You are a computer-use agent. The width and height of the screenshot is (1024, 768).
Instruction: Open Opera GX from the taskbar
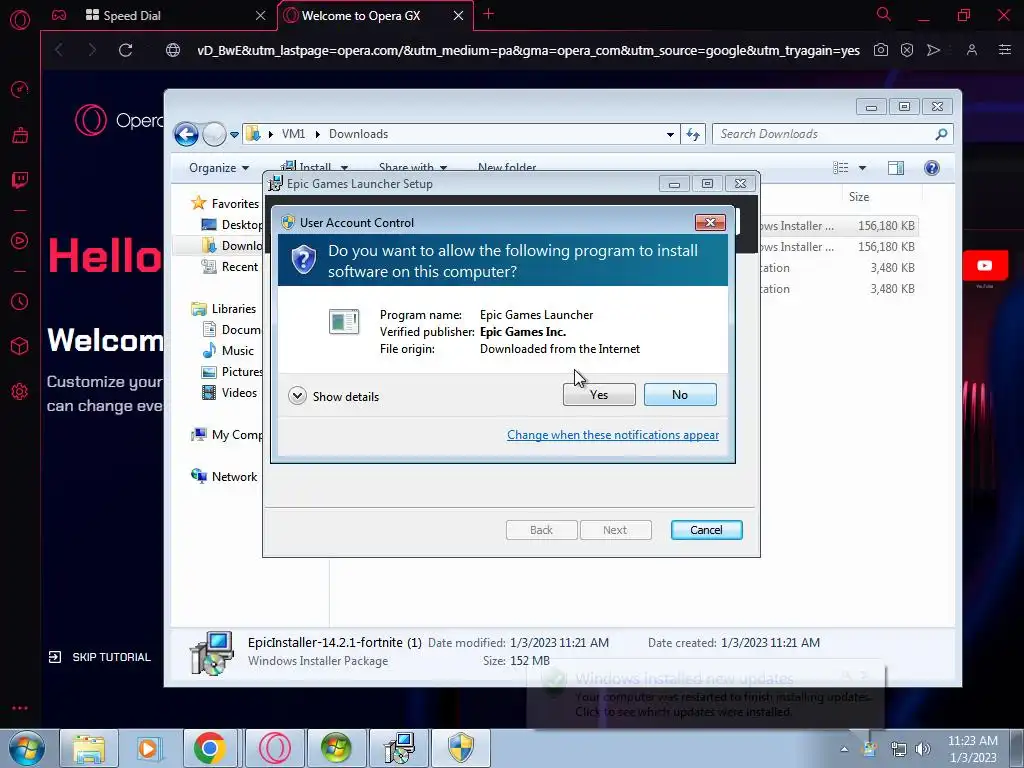[x=275, y=748]
